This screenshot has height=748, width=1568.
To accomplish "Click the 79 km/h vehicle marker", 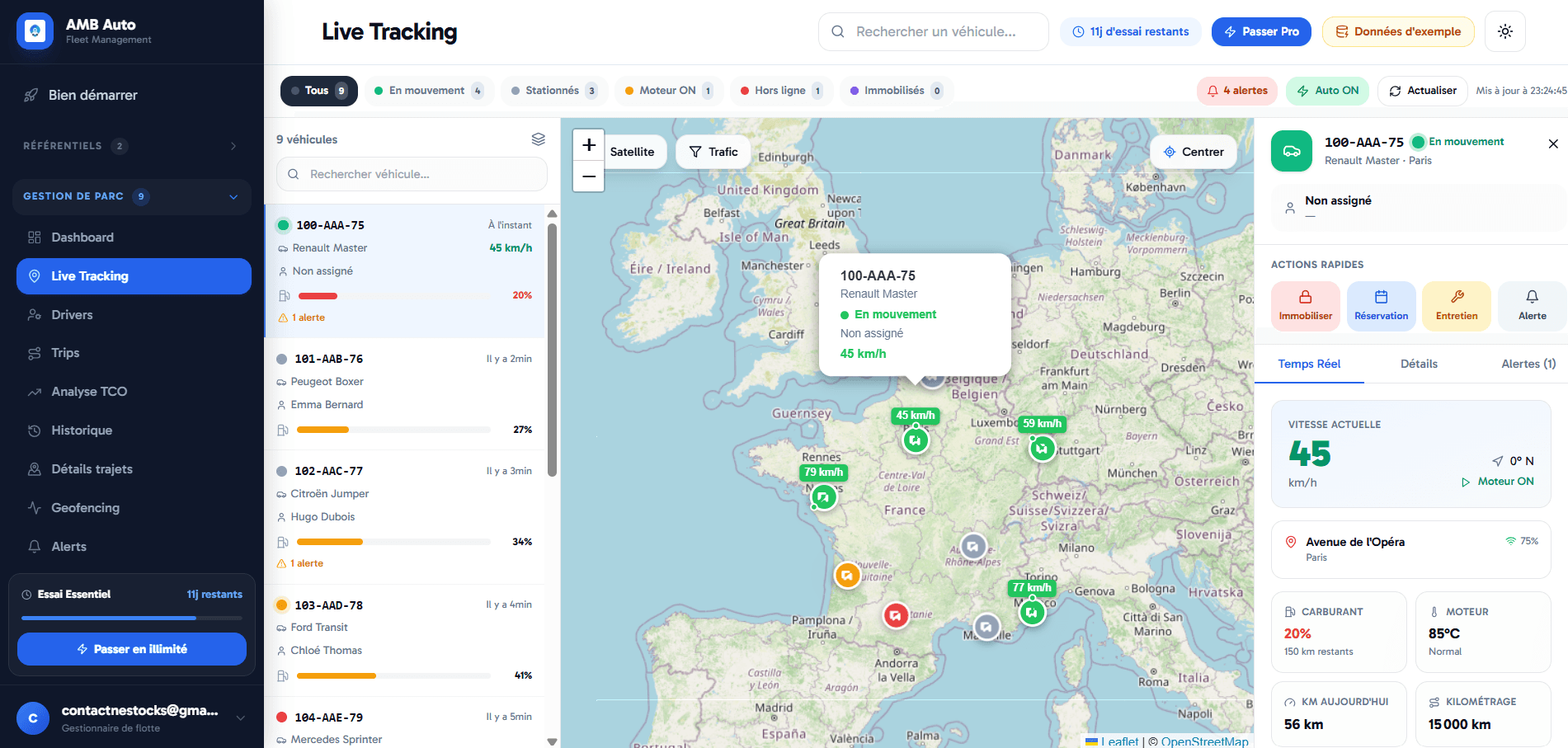I will tap(823, 497).
